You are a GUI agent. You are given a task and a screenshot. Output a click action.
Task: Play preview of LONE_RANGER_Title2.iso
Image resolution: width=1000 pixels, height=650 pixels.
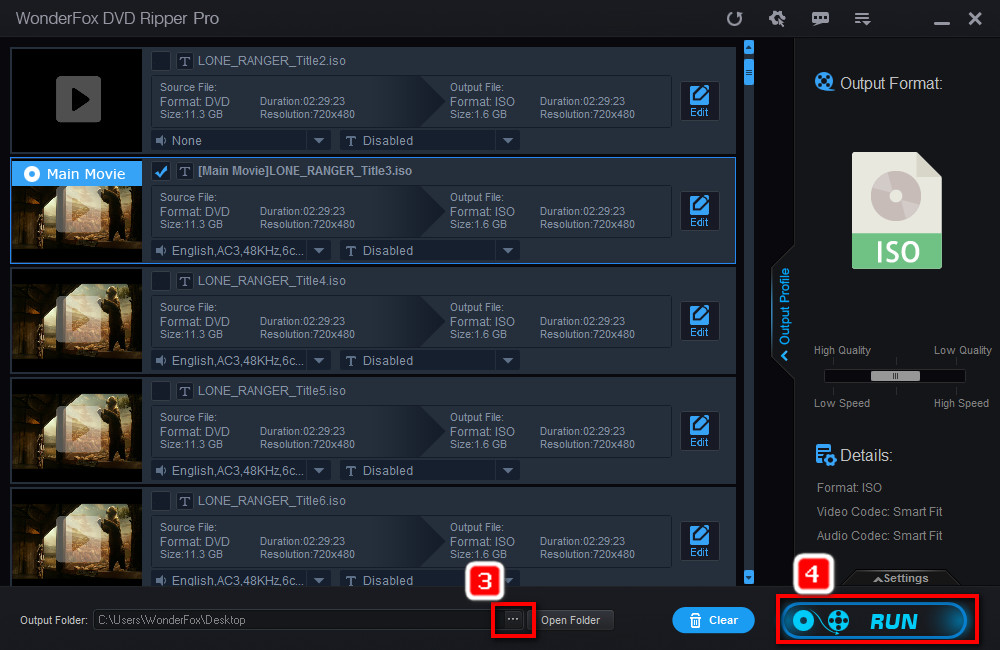pos(78,99)
